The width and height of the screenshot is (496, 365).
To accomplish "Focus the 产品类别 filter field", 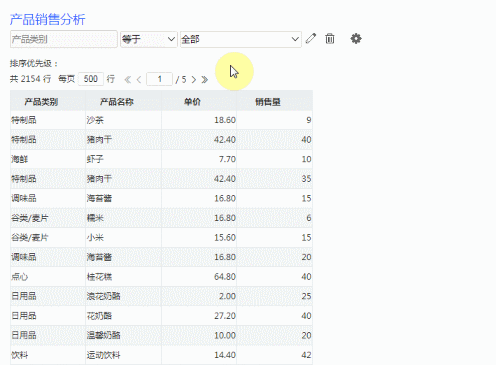I will point(64,39).
